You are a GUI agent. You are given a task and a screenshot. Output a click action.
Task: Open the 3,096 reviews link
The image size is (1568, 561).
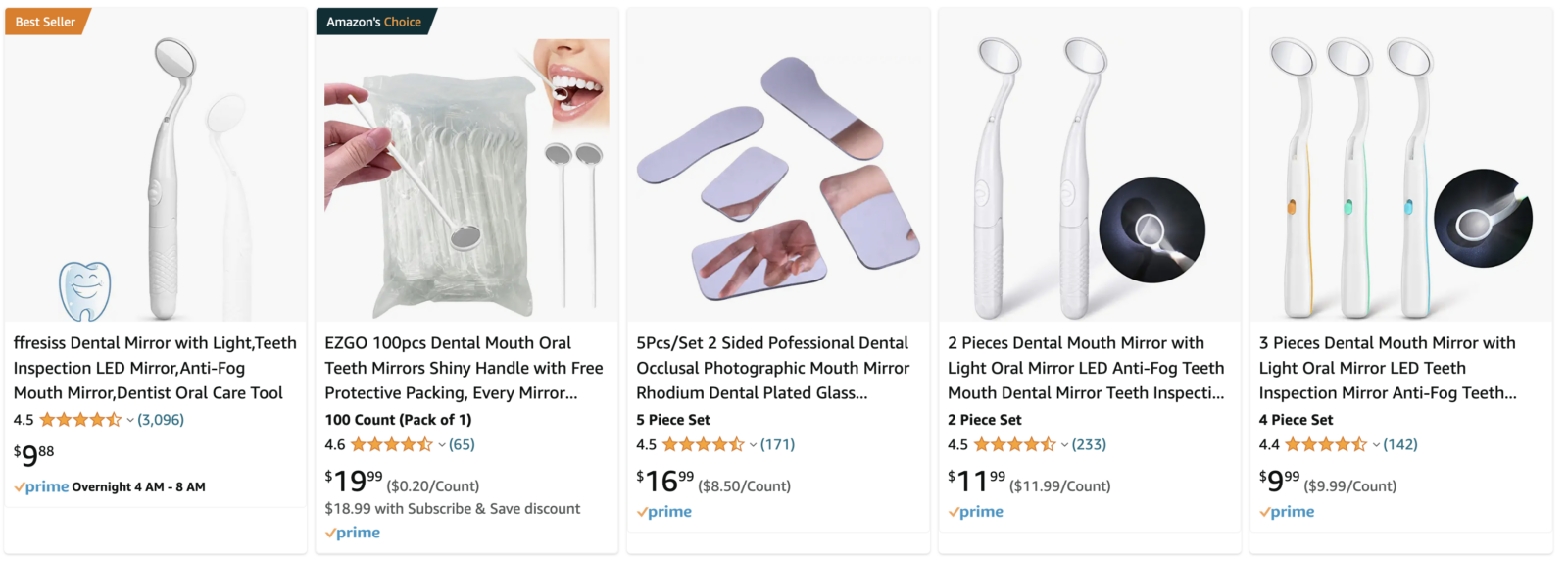pos(161,420)
